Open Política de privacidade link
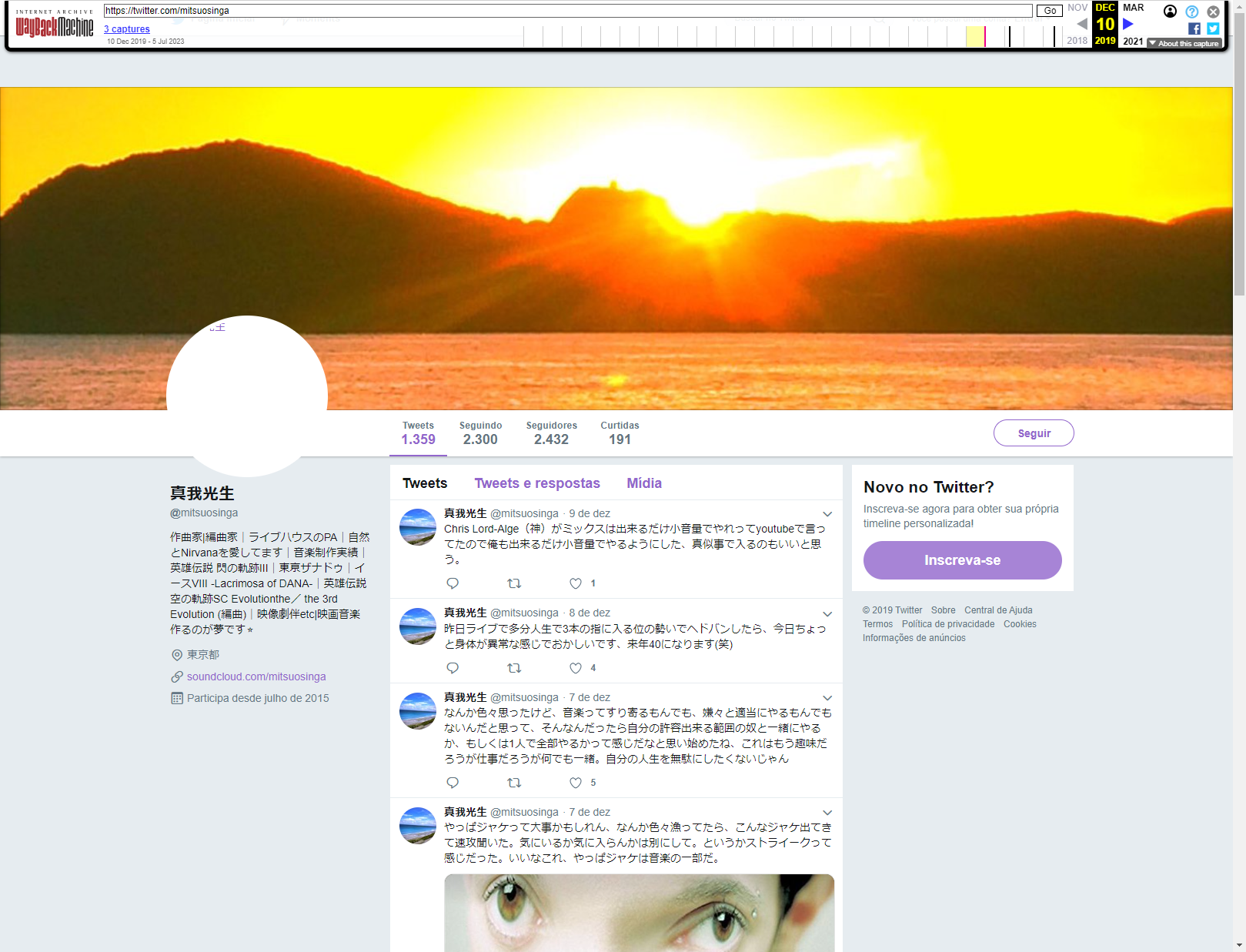The width and height of the screenshot is (1246, 952). 948,624
